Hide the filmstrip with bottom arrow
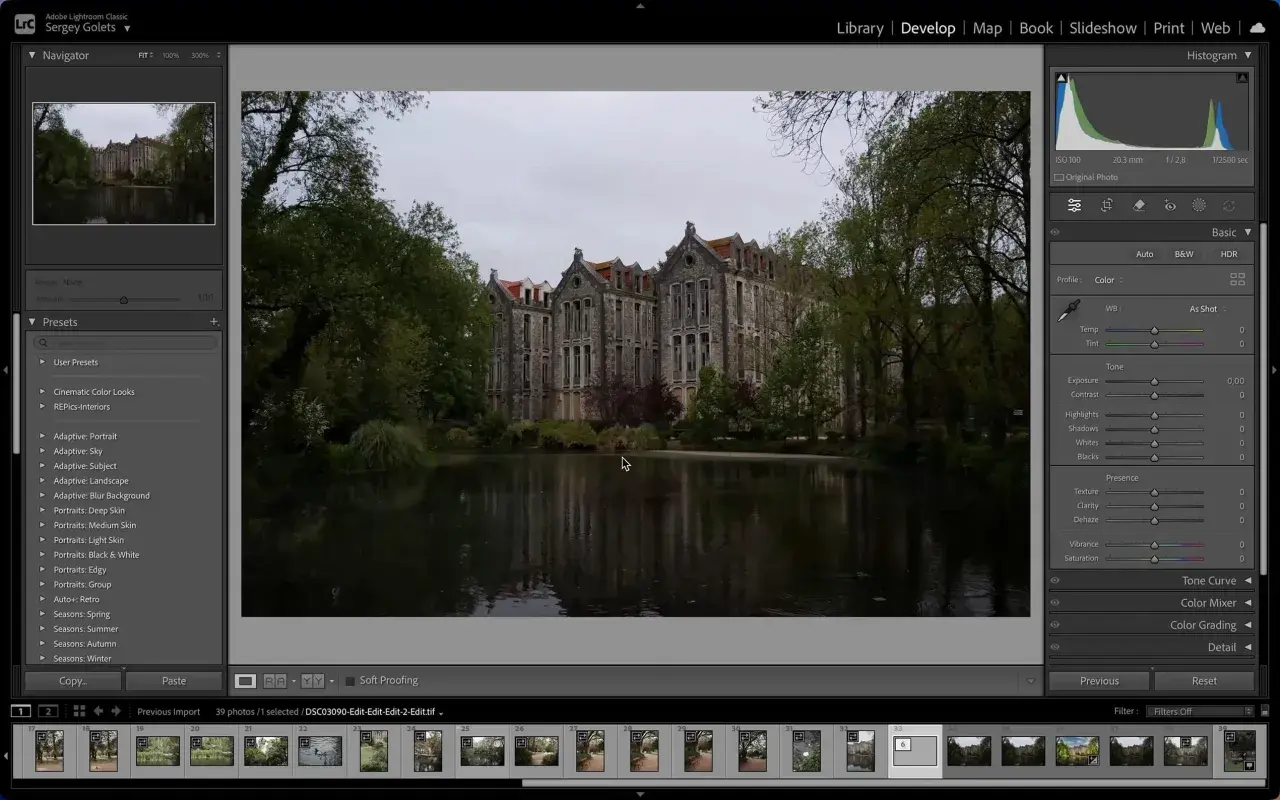Screen dimensions: 1280x800 click(640, 795)
